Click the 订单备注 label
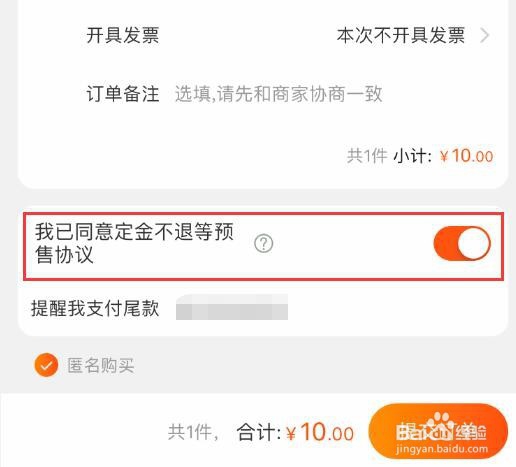Viewport: 516px width, 467px height. coord(123,94)
